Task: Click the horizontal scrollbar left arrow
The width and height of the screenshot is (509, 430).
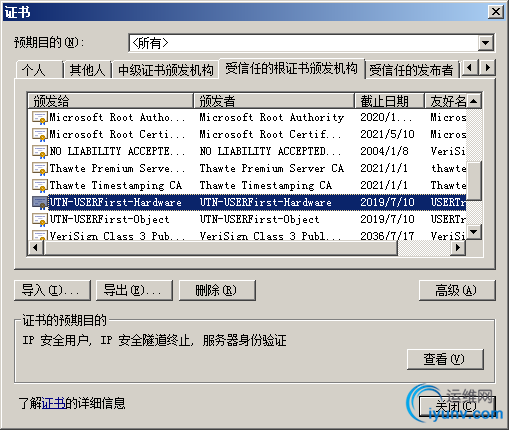Action: [35, 248]
